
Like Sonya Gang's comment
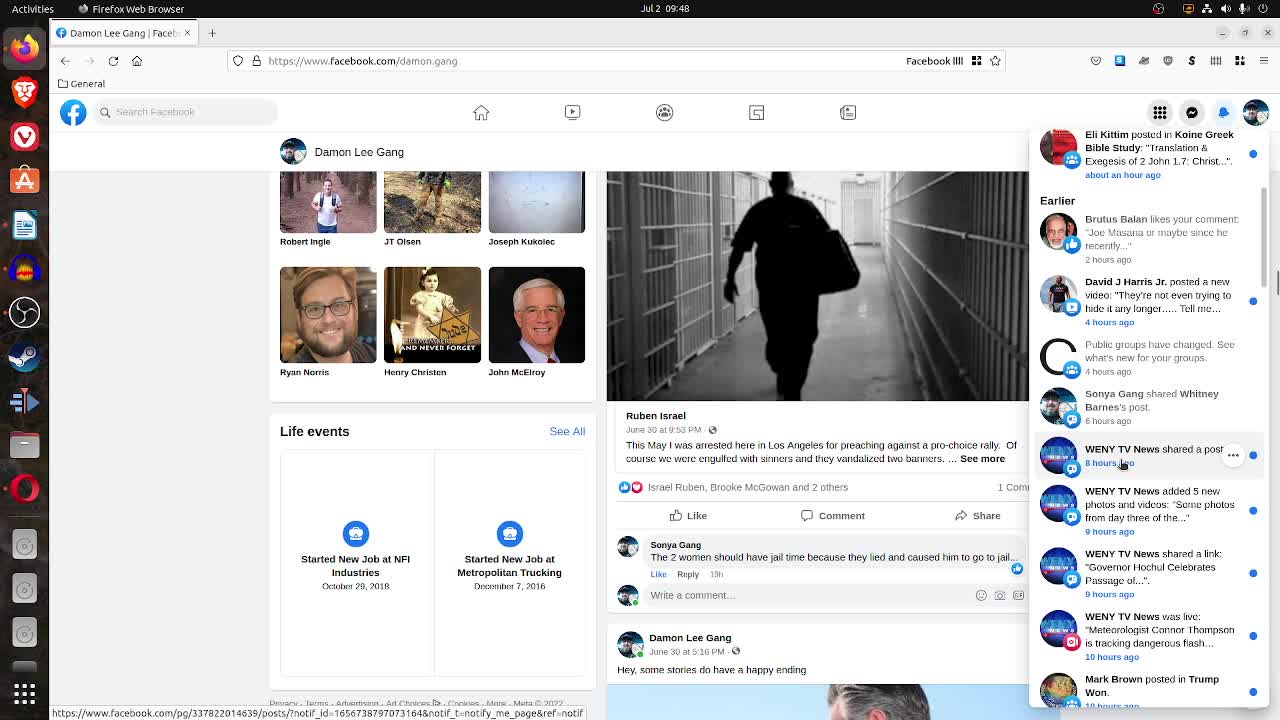tap(659, 574)
